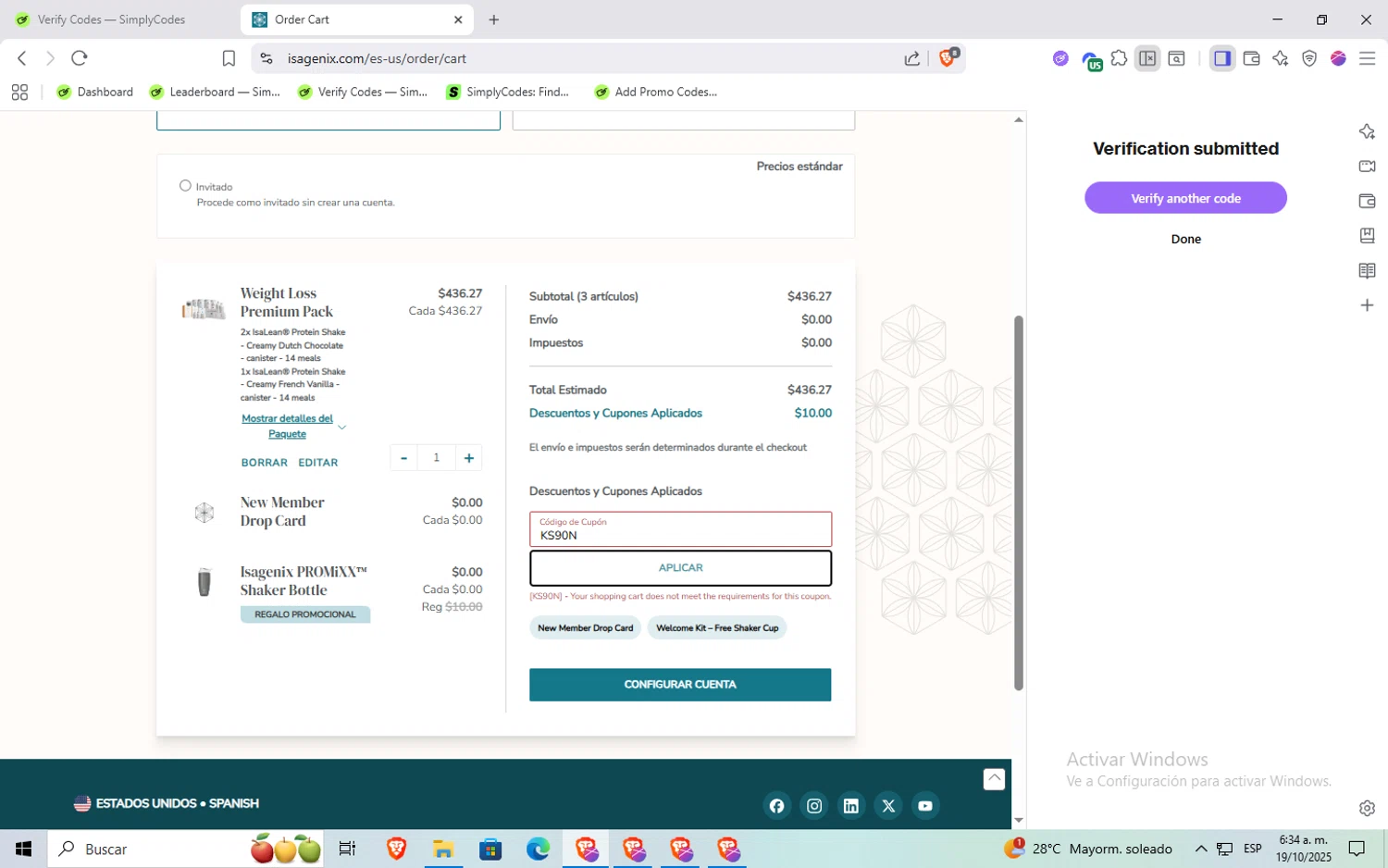1388x868 pixels.
Task: Click the APLICAR coupon button
Action: point(680,568)
